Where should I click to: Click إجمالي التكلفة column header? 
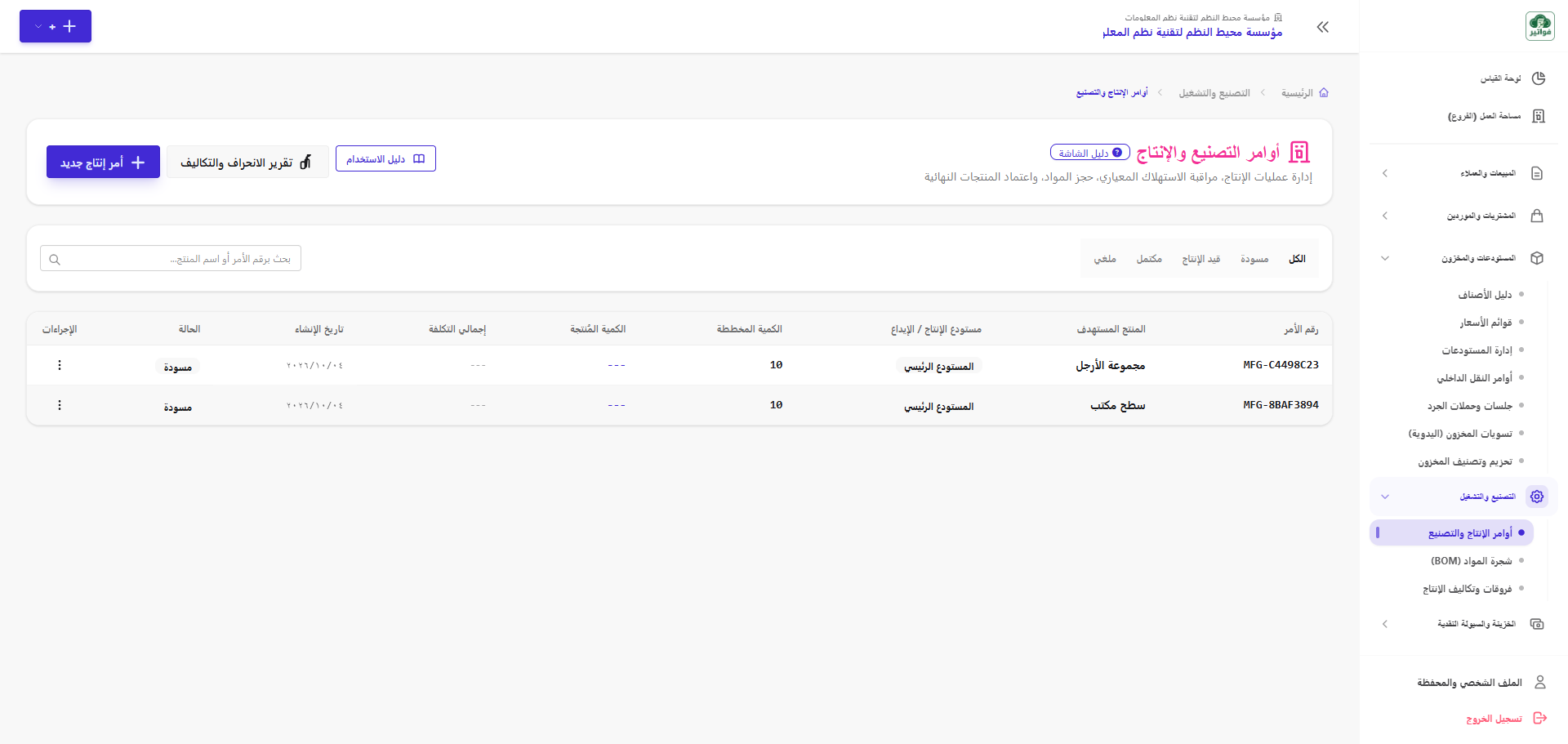457,329
